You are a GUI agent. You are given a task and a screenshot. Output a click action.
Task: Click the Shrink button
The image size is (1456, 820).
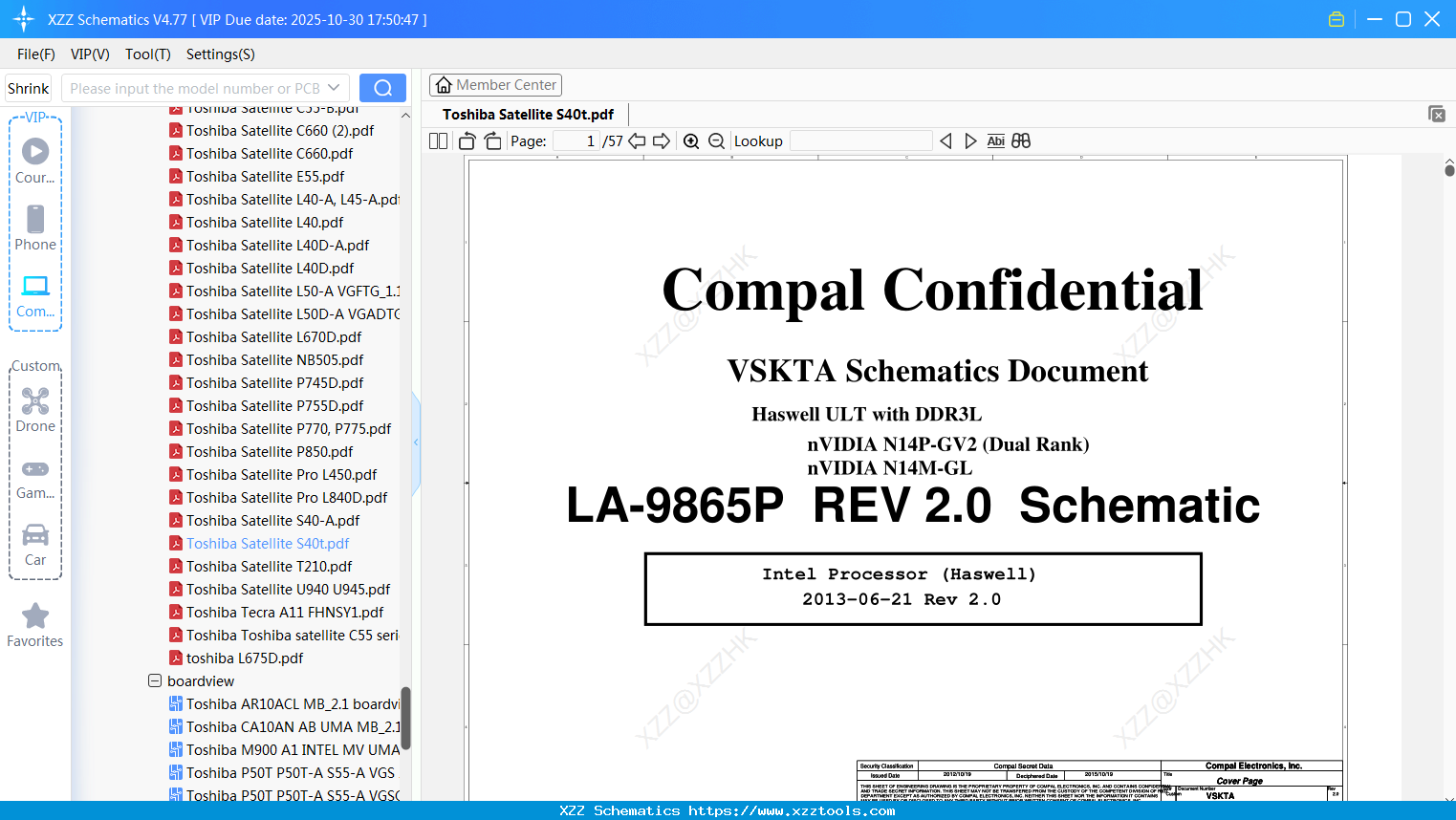pyautogui.click(x=28, y=88)
